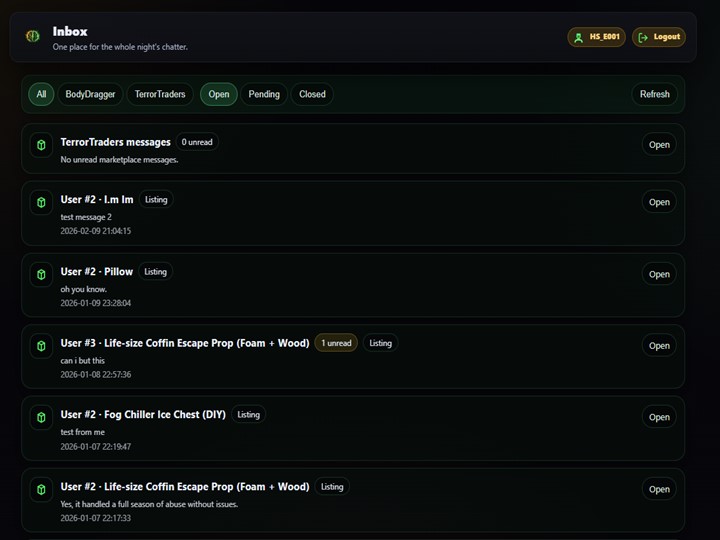Click cube icon of Fog Chiller conversation
This screenshot has width=720, height=540.
pos(41,417)
